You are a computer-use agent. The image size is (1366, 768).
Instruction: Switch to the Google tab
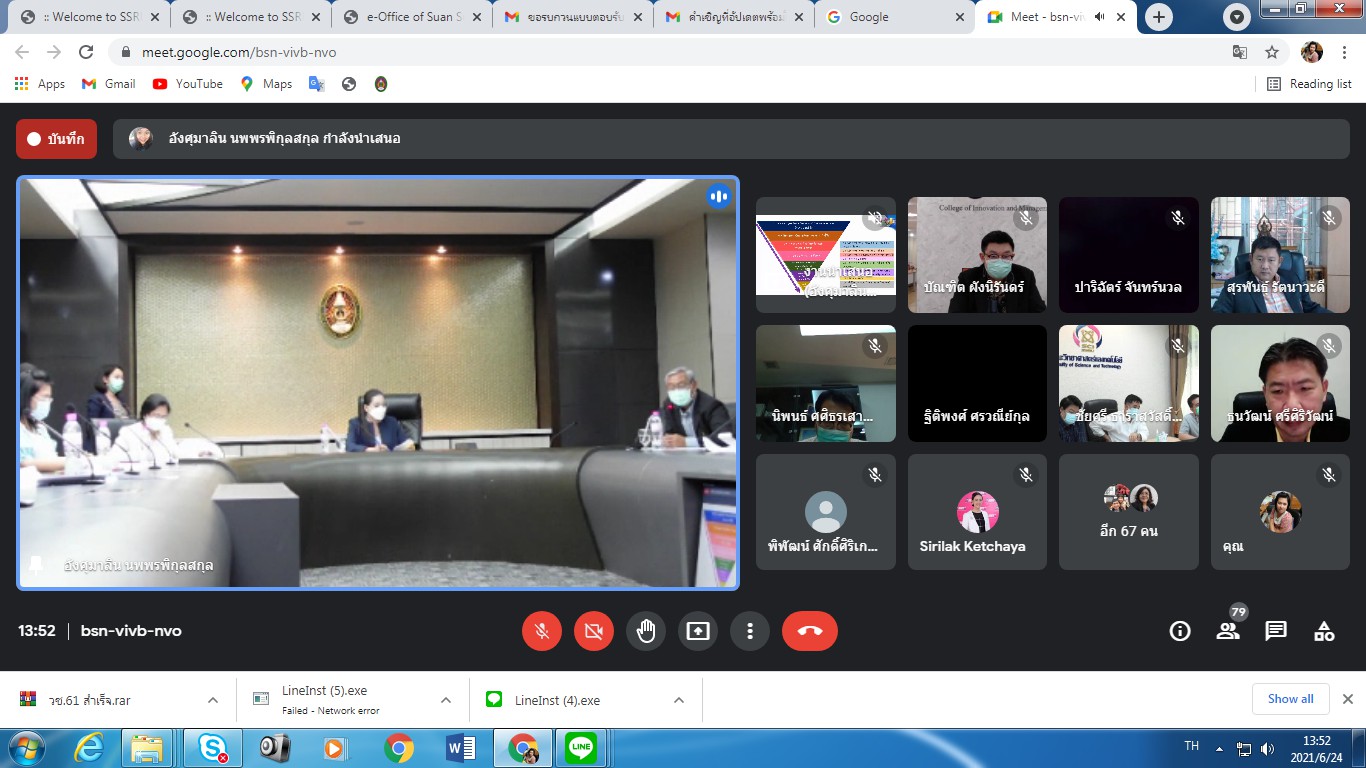[x=890, y=17]
